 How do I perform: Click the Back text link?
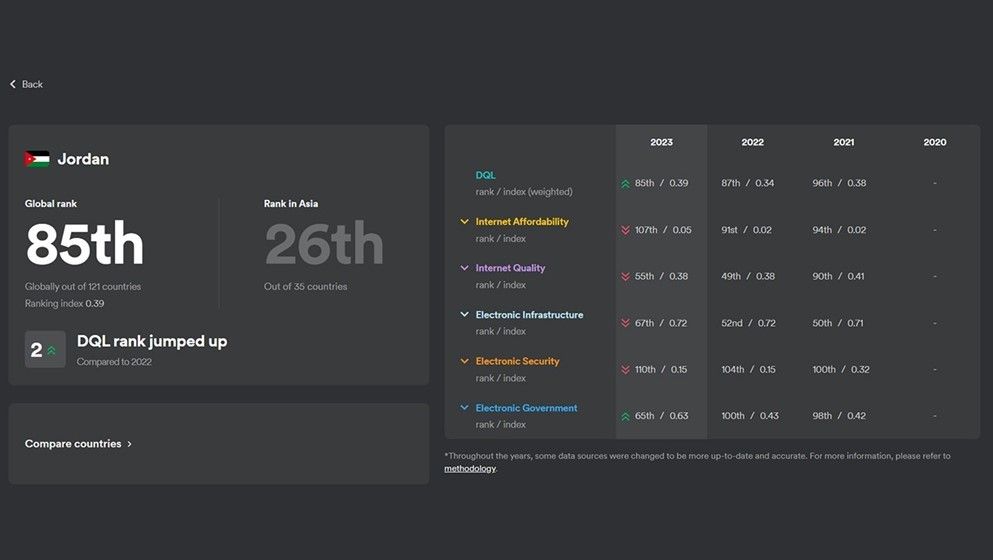click(32, 84)
